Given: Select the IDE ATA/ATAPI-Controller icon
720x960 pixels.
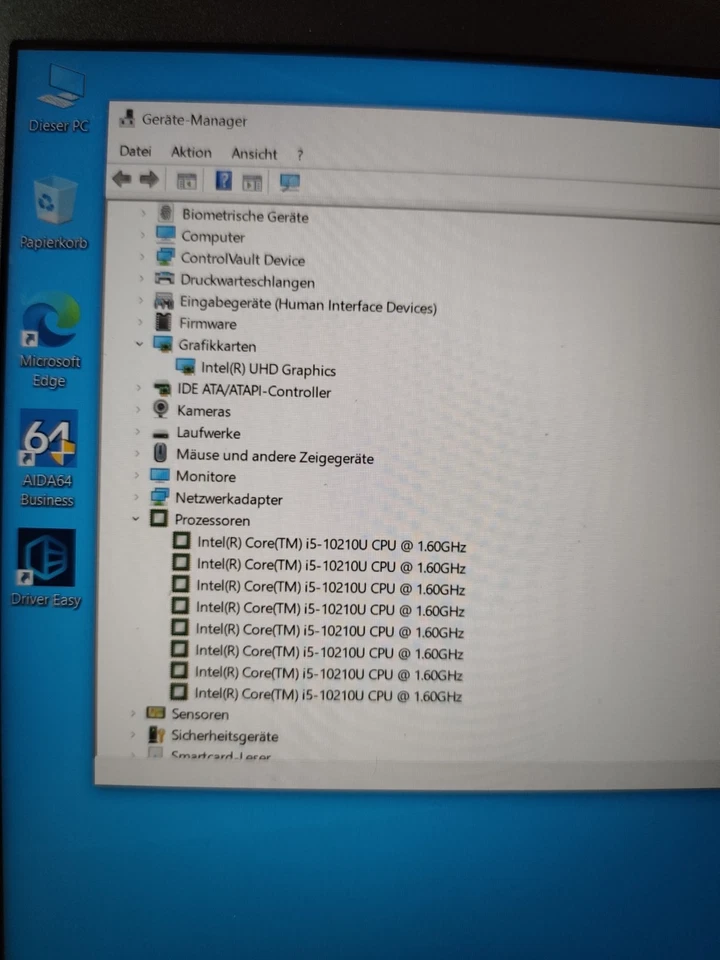Looking at the screenshot, I should [x=162, y=388].
